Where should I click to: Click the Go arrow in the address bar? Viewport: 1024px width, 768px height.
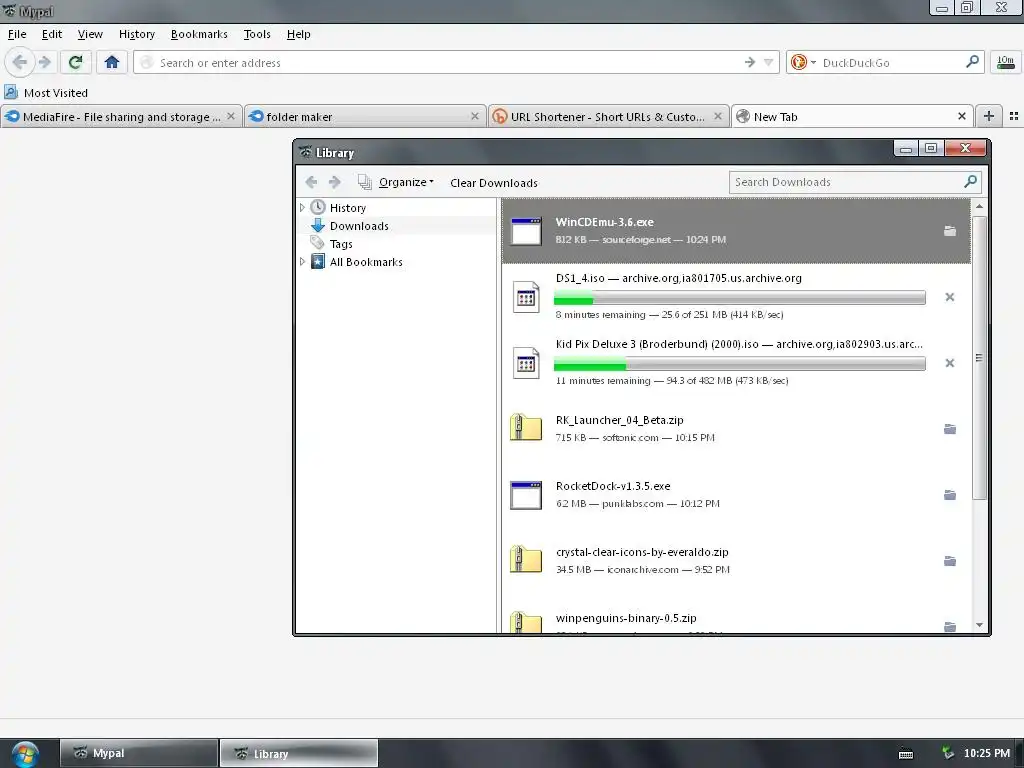click(750, 63)
